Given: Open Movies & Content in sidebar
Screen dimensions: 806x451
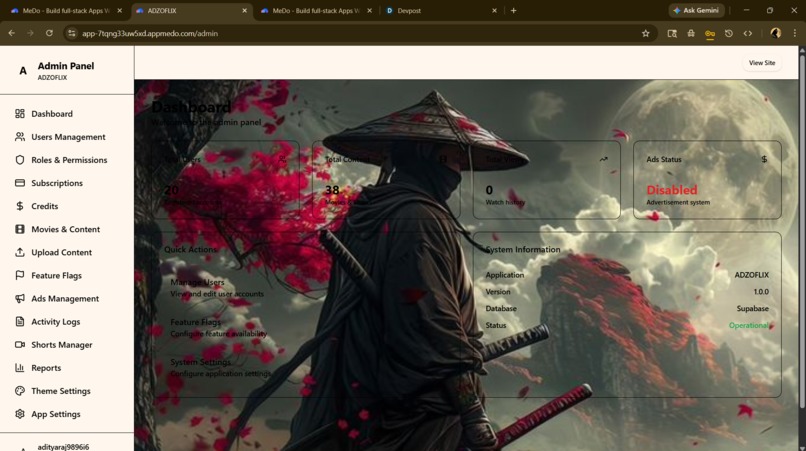Looking at the screenshot, I should click(x=67, y=229).
